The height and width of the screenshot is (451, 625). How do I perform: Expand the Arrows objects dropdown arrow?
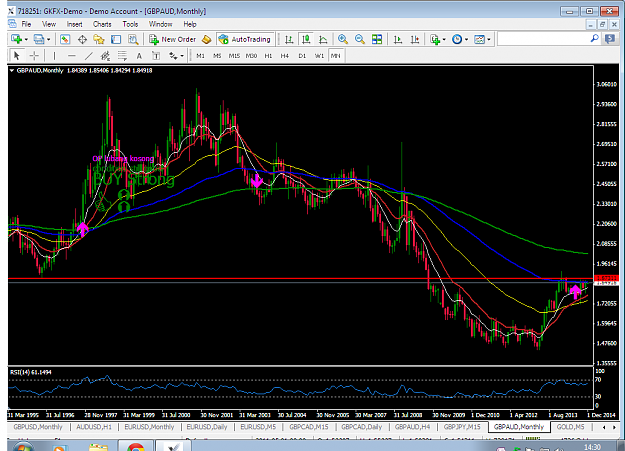point(182,56)
